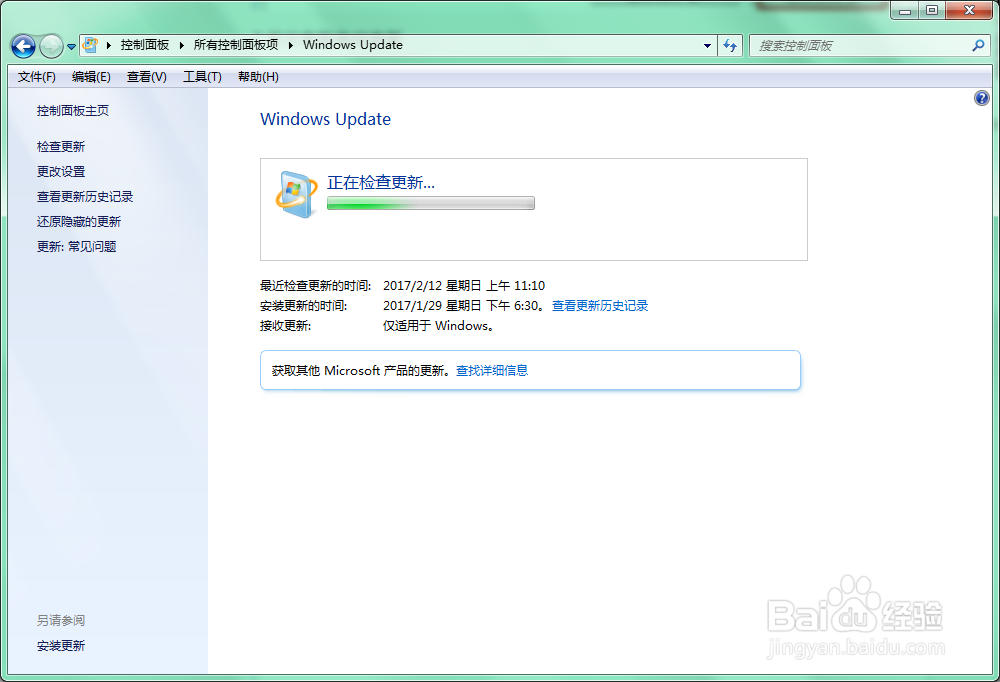1000x682 pixels.
Task: Maximize the Windows Update window
Action: [932, 10]
